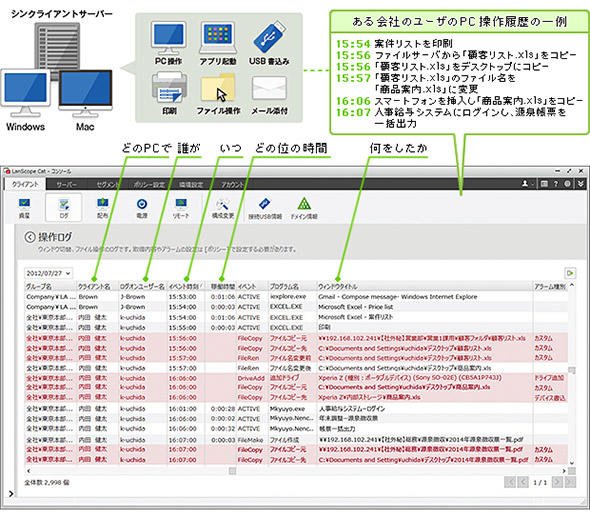The height and width of the screenshot is (519, 590).
Task: Select the FileMake event cell
Action: [x=250, y=440]
